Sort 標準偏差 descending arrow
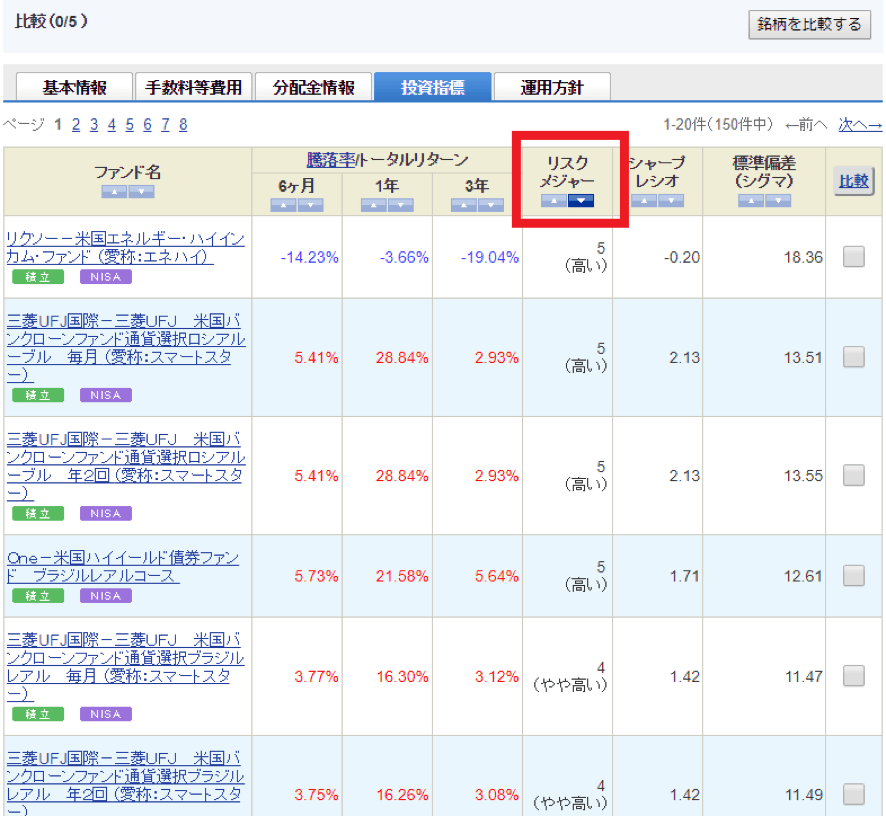 click(x=777, y=201)
